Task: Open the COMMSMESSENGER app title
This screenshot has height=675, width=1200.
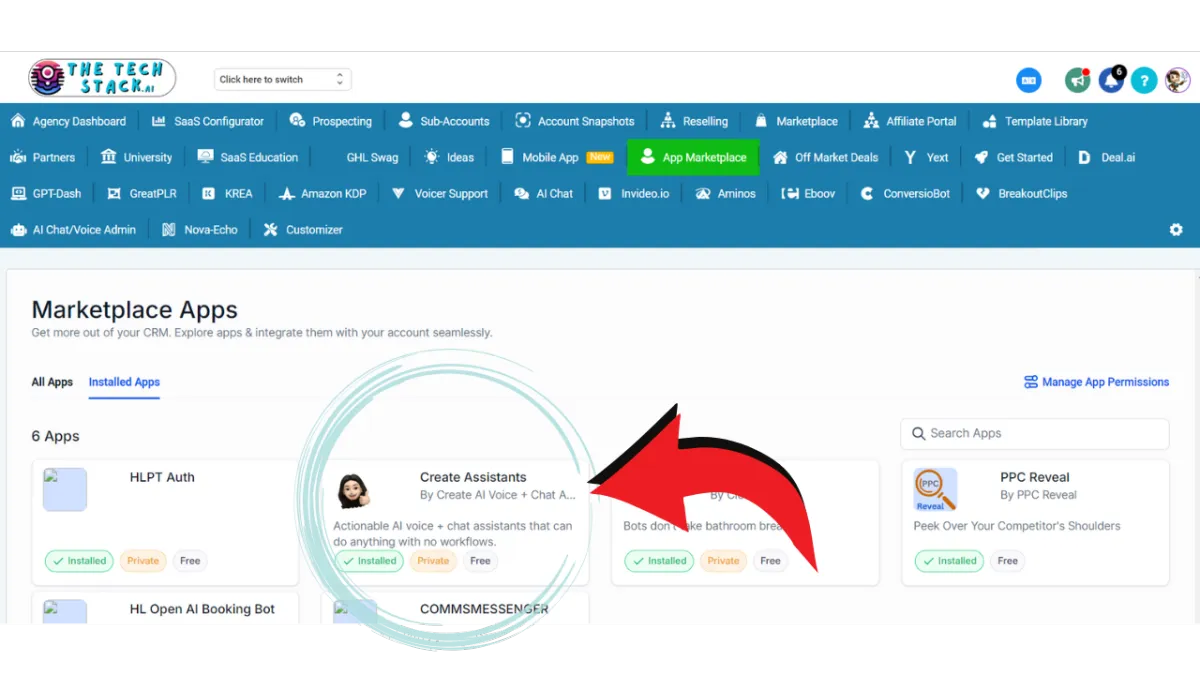Action: tap(484, 609)
